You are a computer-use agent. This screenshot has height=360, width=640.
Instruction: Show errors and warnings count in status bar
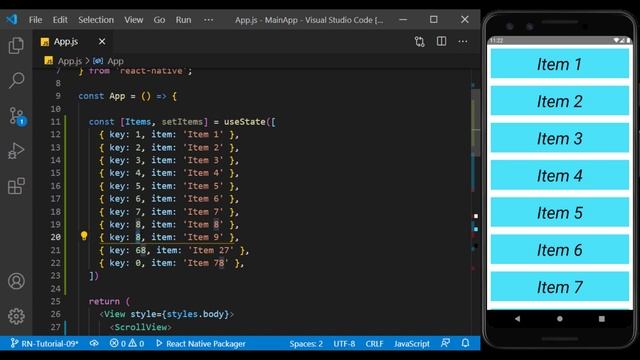[127, 343]
